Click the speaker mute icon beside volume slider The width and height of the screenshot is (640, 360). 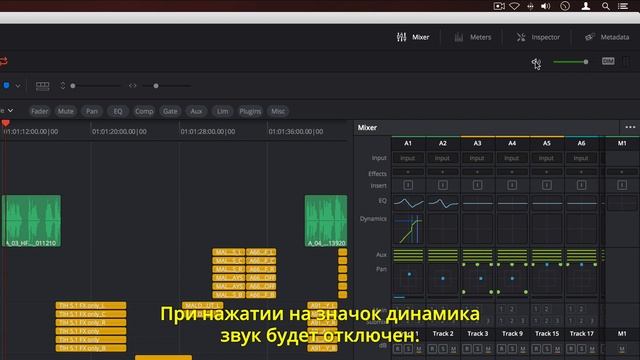(536, 62)
